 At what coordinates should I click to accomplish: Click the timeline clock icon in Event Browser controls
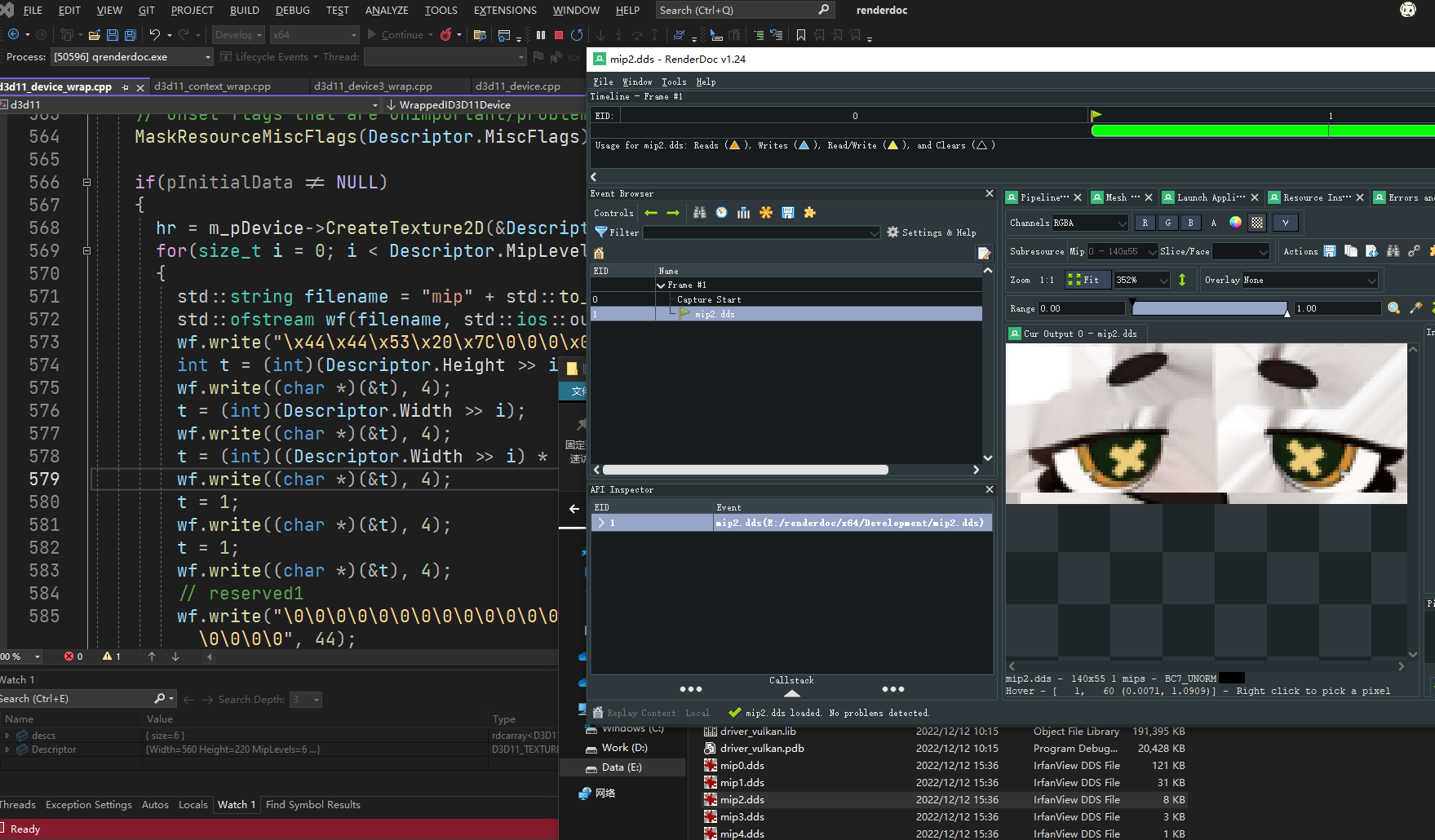pyautogui.click(x=721, y=213)
